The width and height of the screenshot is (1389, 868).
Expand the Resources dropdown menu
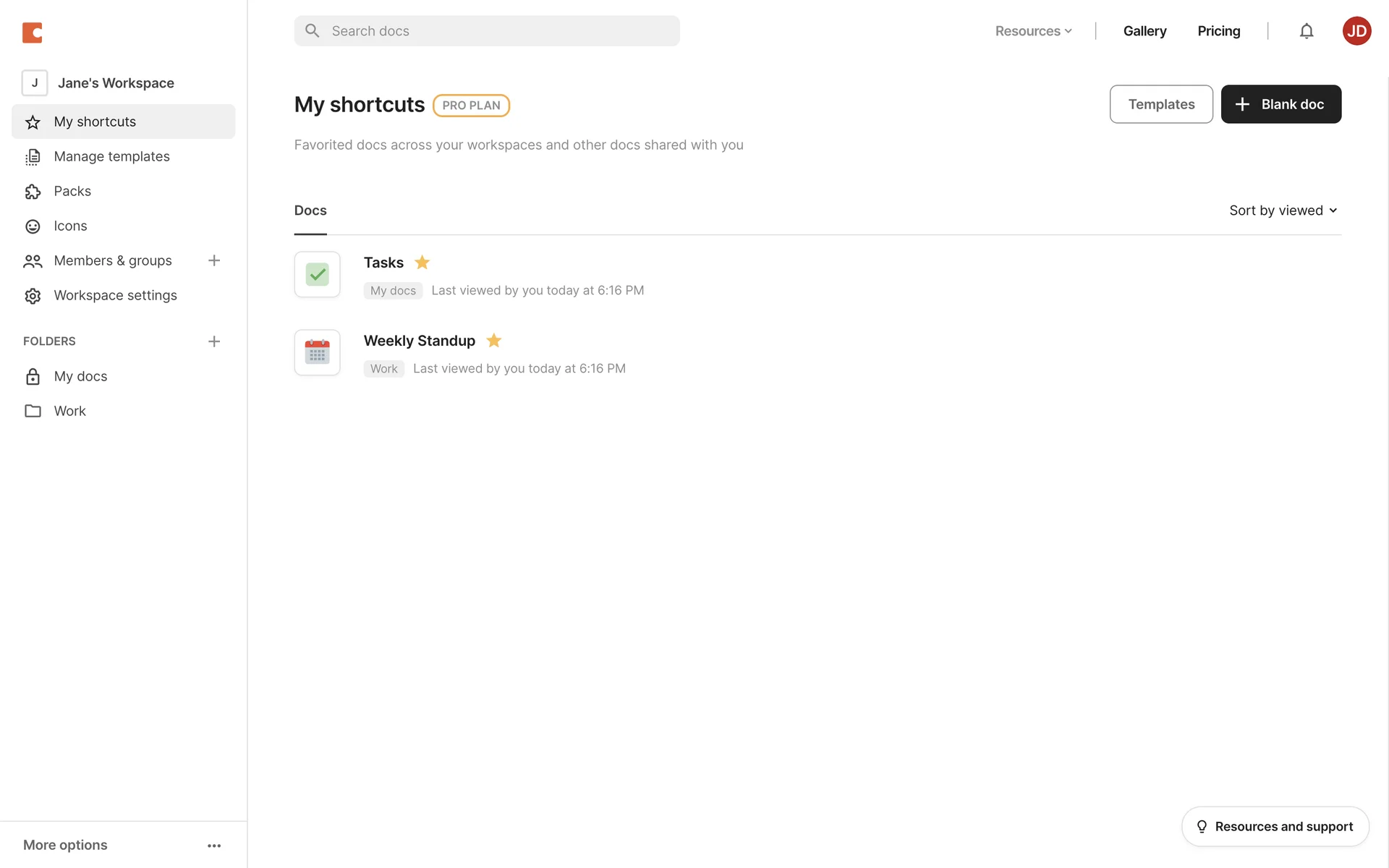1033,31
